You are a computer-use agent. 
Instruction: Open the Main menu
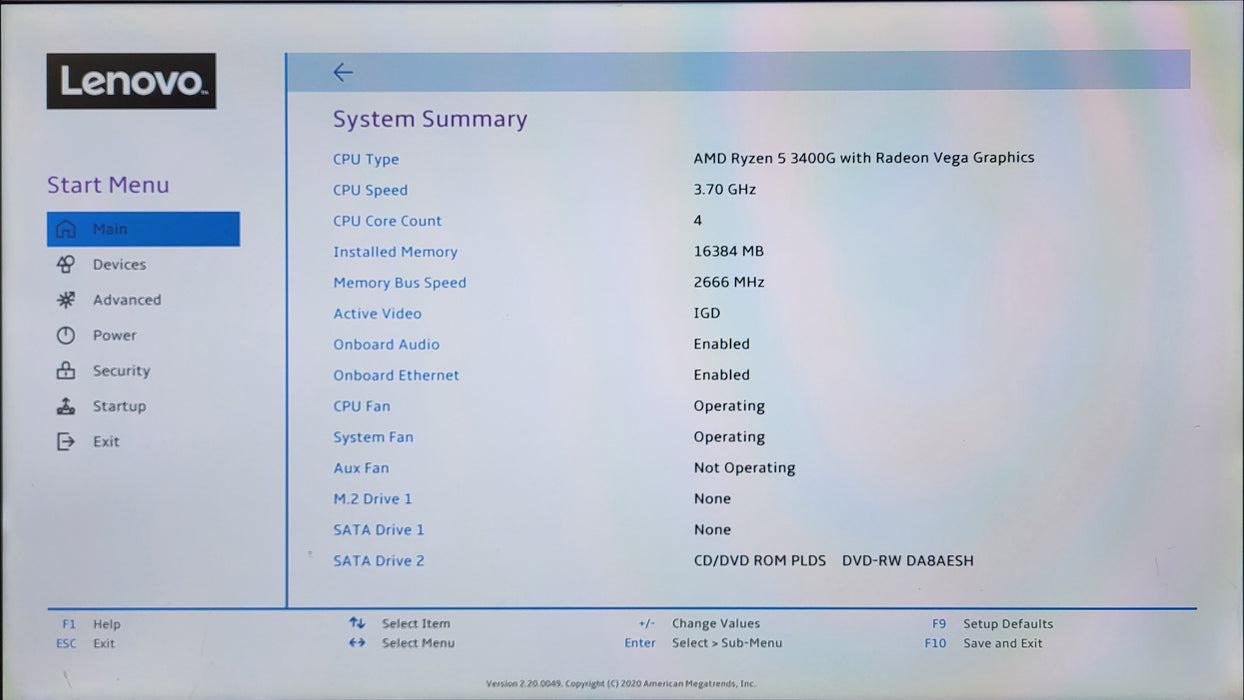[x=143, y=229]
